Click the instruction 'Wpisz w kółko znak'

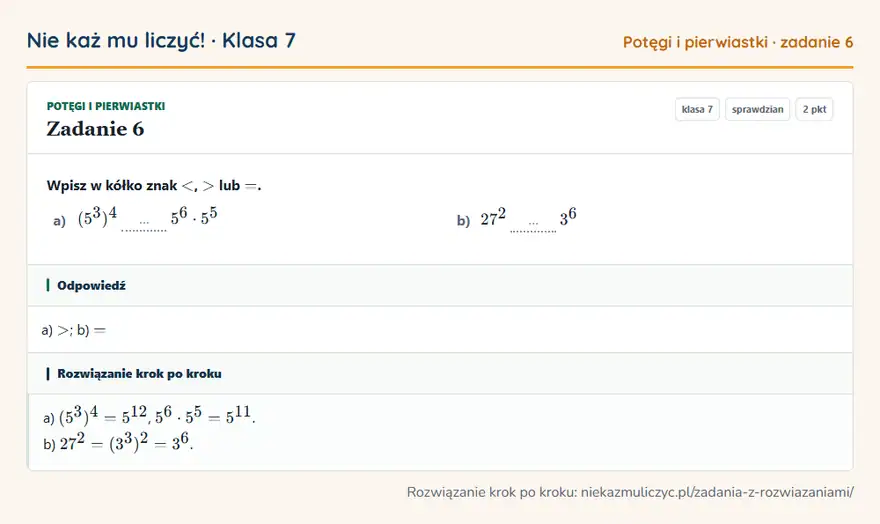coord(112,186)
